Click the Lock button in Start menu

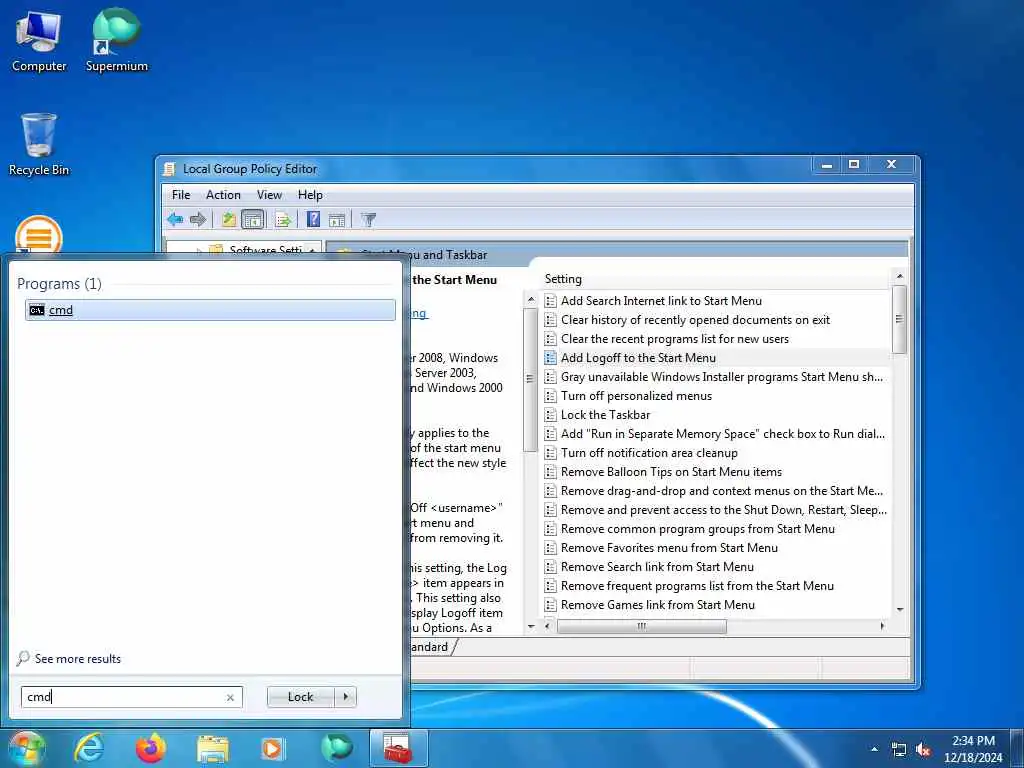pyautogui.click(x=300, y=697)
